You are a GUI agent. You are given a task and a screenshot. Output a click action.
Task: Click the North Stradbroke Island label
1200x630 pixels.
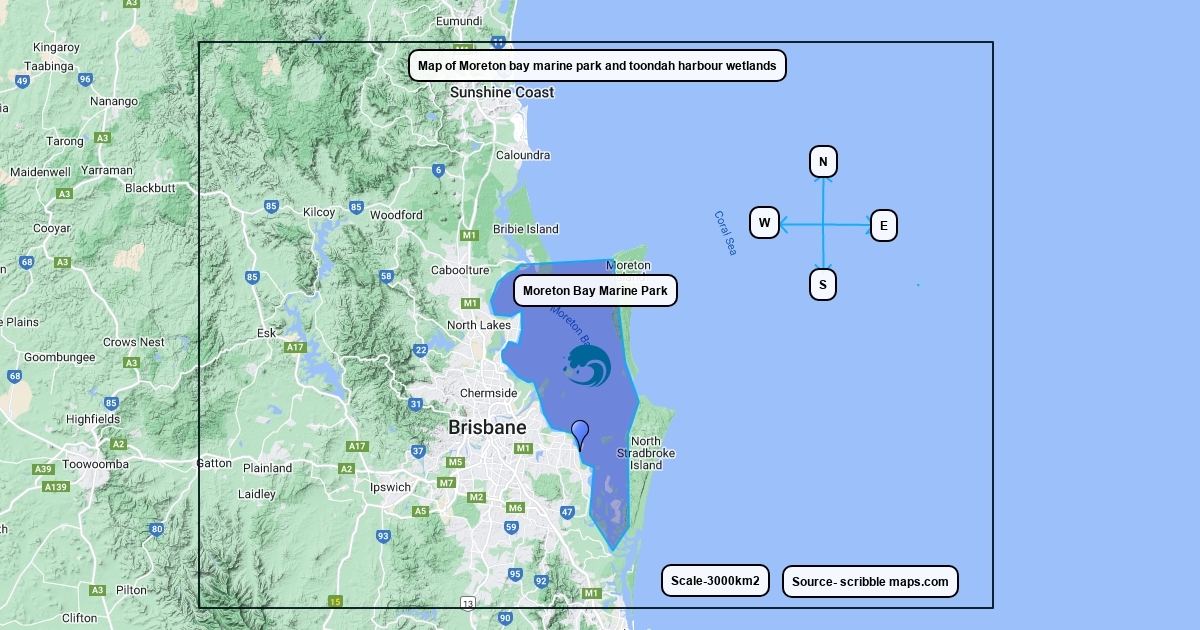[646, 453]
